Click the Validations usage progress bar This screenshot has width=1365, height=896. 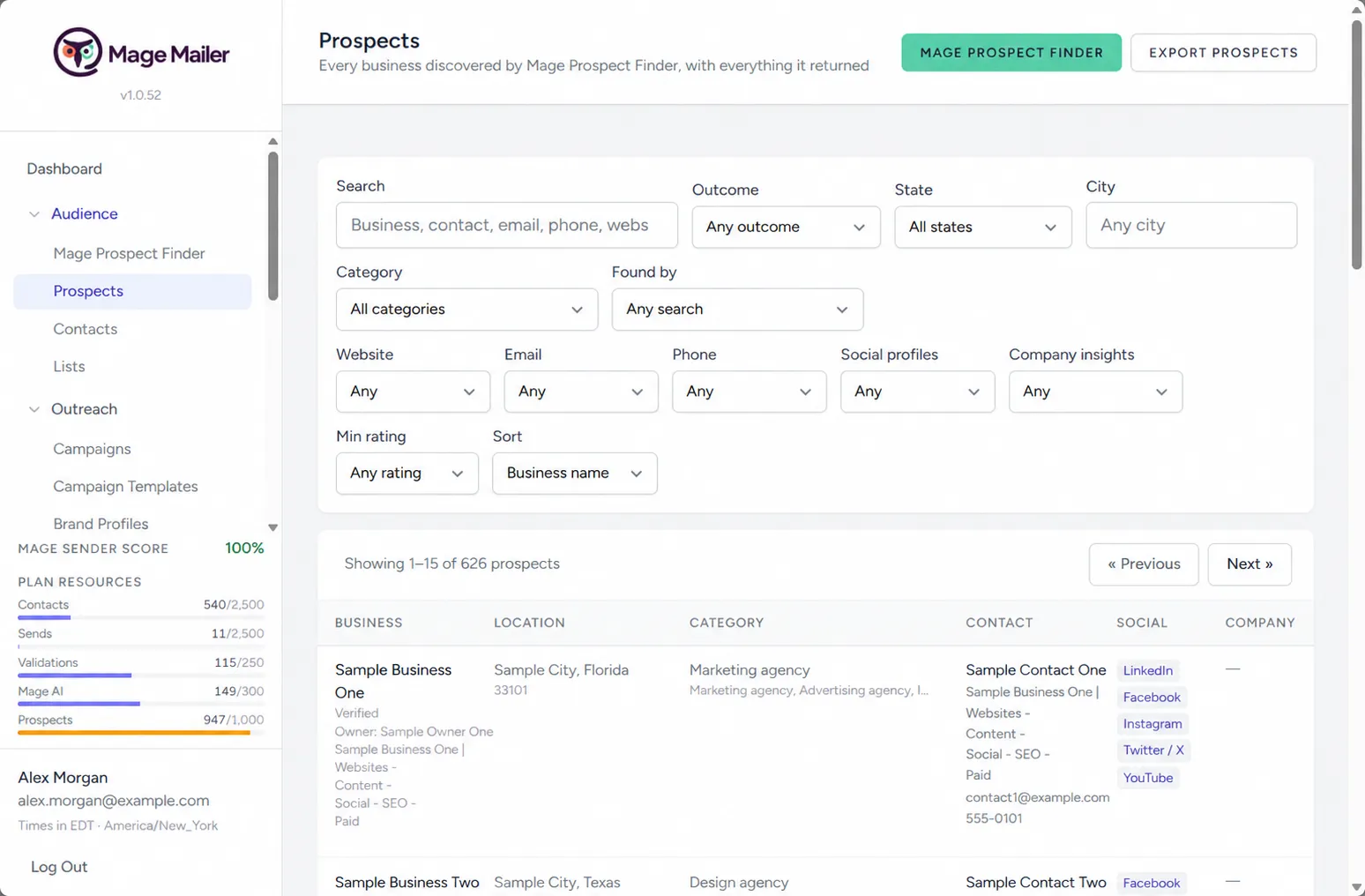point(140,676)
